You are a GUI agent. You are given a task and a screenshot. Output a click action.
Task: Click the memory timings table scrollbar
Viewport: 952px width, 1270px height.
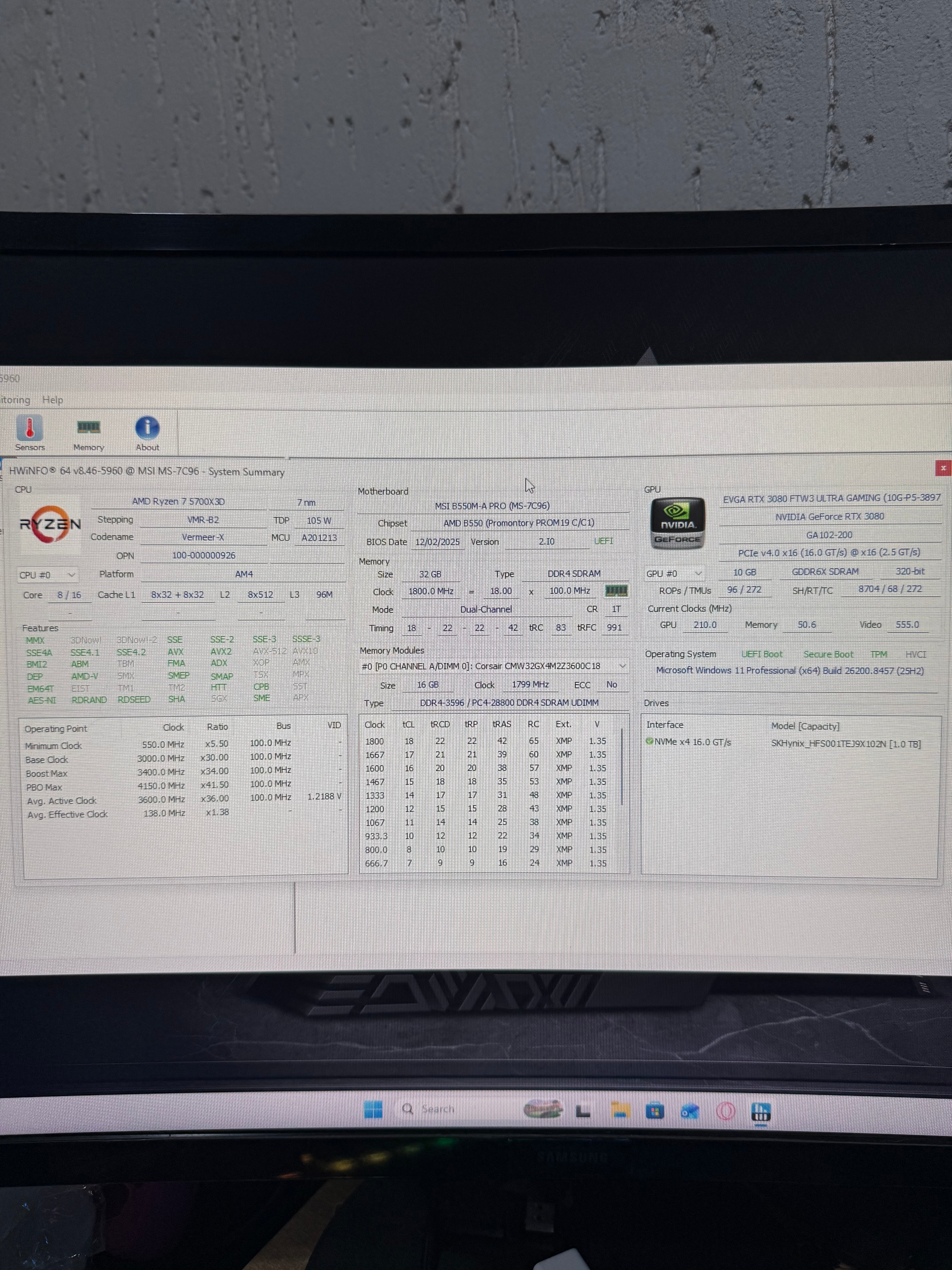(x=622, y=767)
